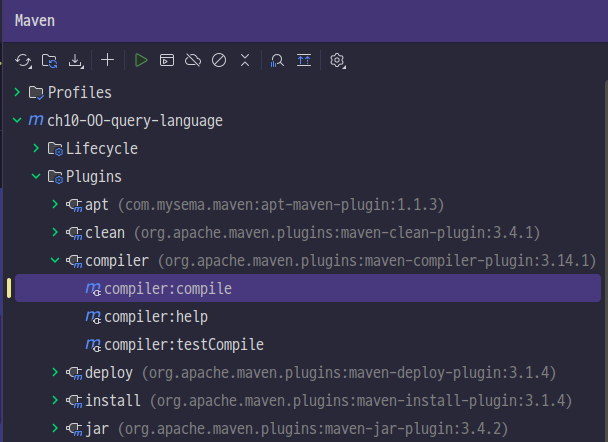608x442 pixels.
Task: Click Show Dependencies diagram icon
Action: (304, 60)
